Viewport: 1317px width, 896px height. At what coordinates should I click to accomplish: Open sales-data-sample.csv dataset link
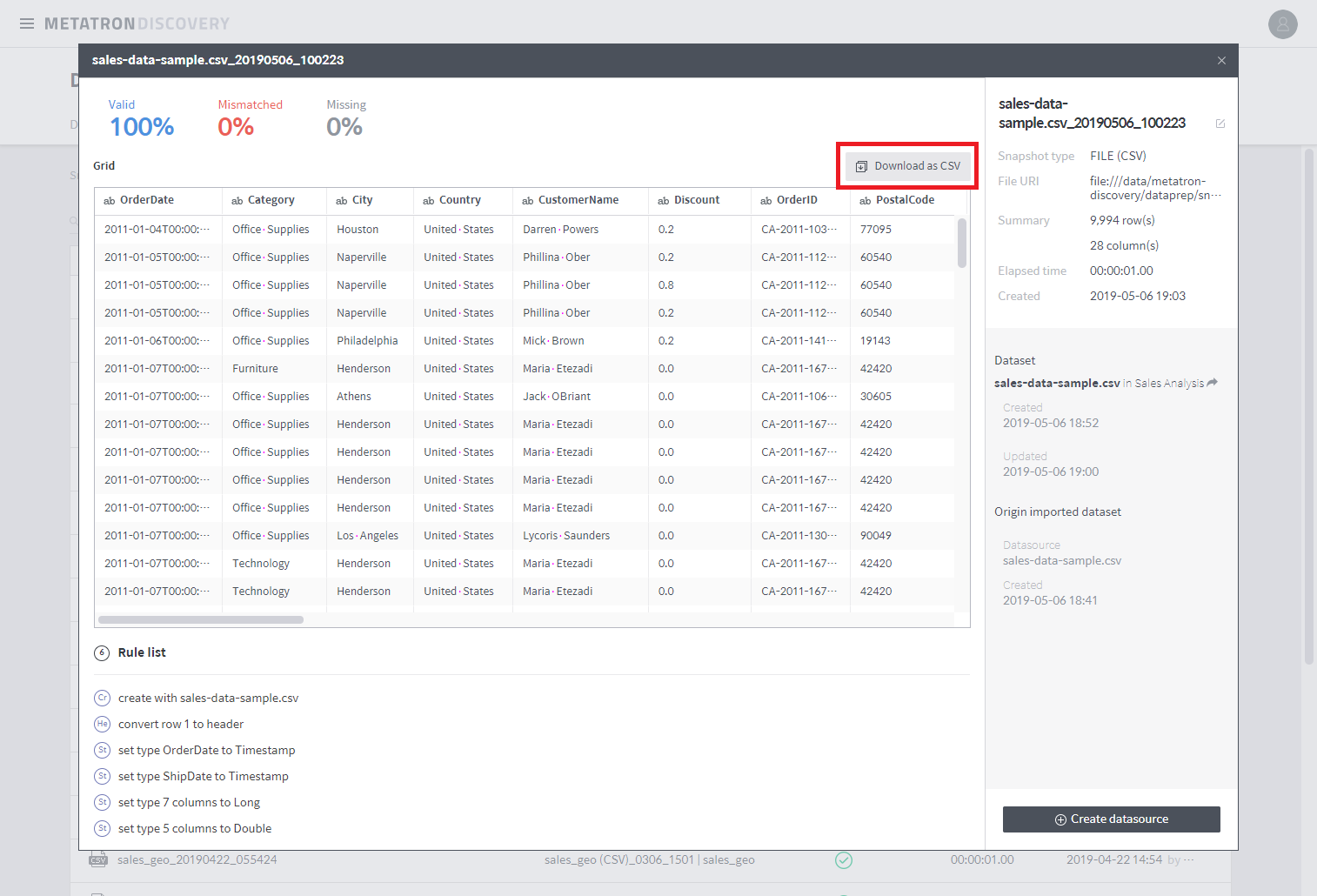pyautogui.click(x=1057, y=383)
